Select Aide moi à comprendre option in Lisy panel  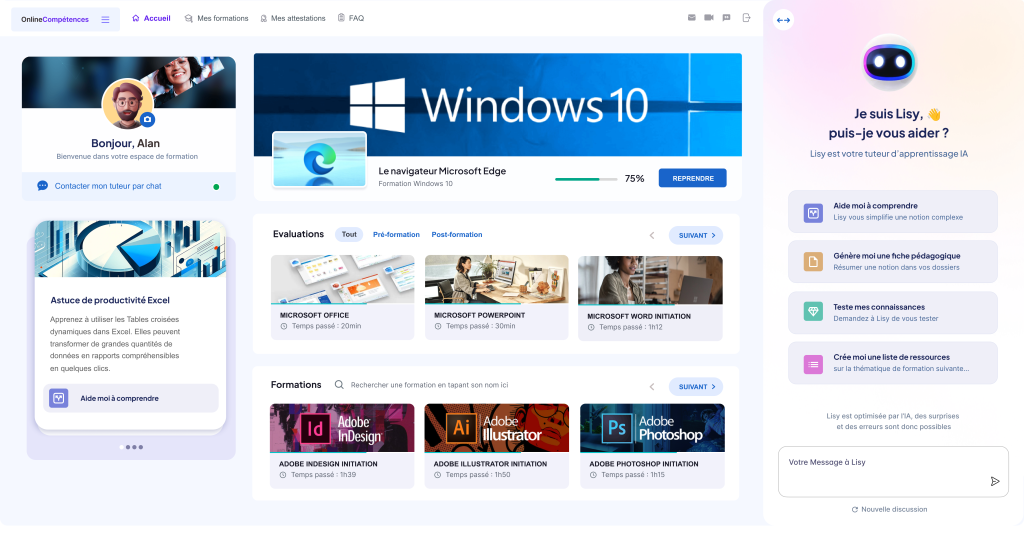click(893, 211)
